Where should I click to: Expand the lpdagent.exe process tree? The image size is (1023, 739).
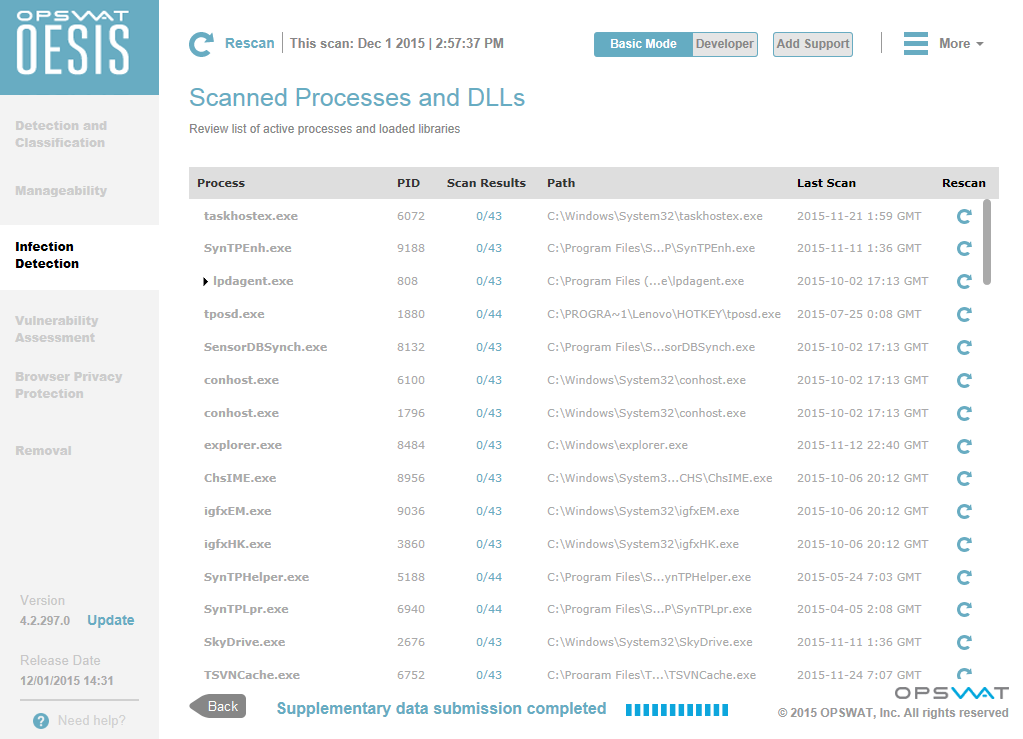tap(206, 282)
